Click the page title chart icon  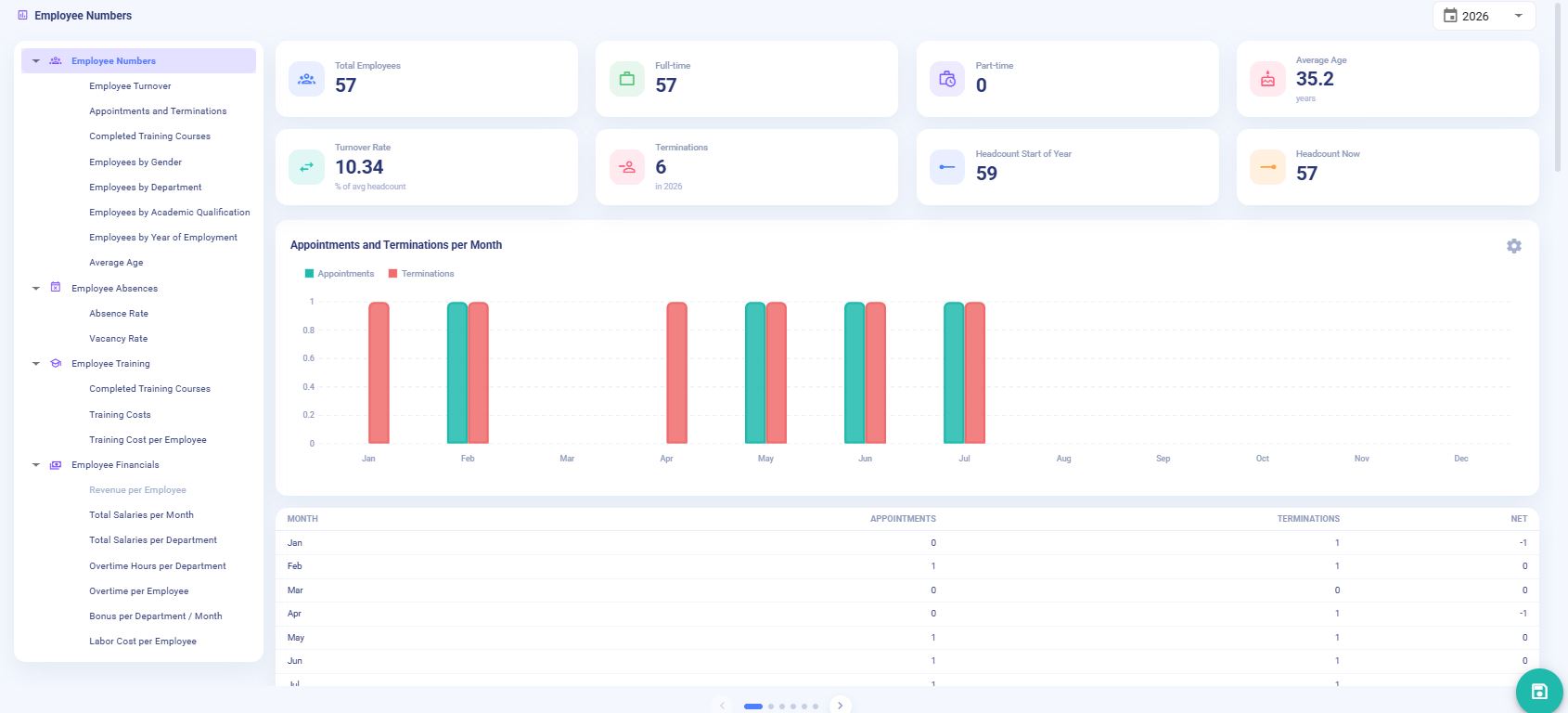(23, 15)
